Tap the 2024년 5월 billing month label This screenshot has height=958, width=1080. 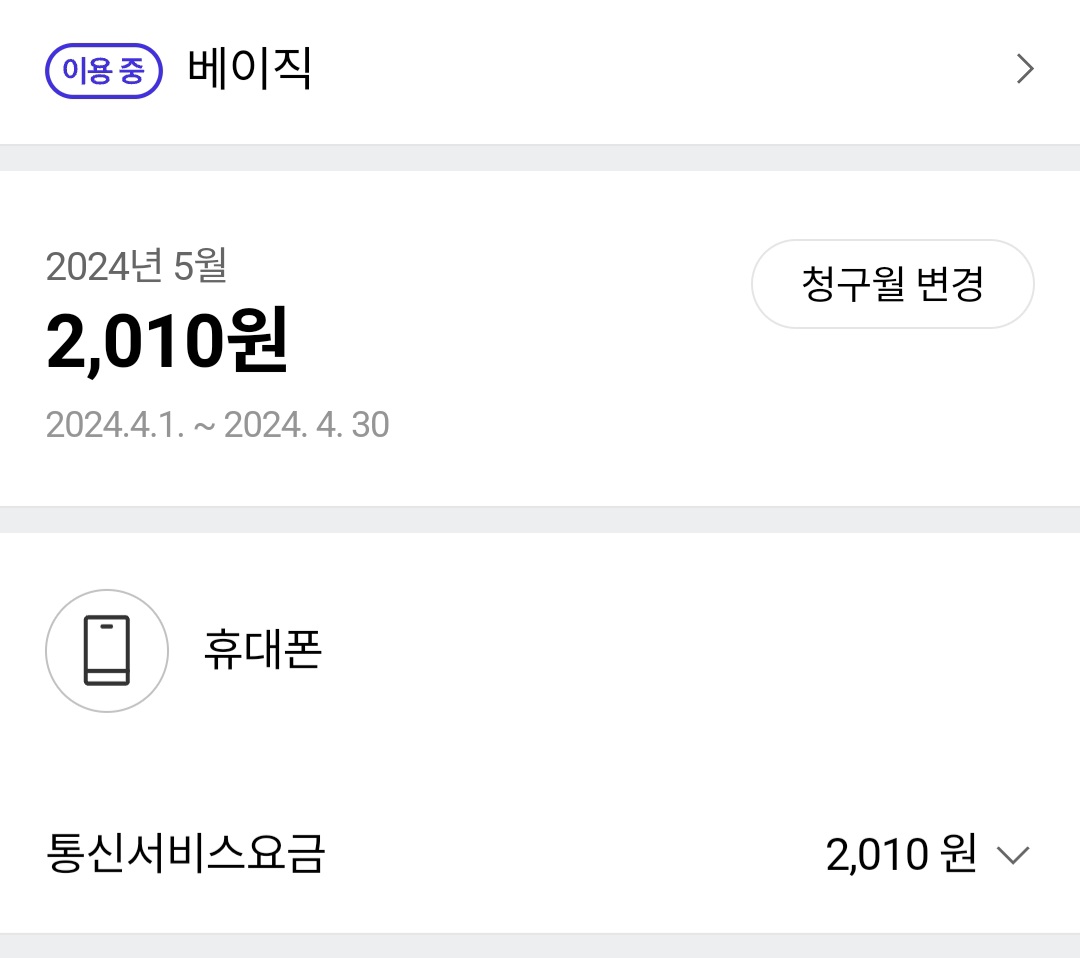click(137, 266)
